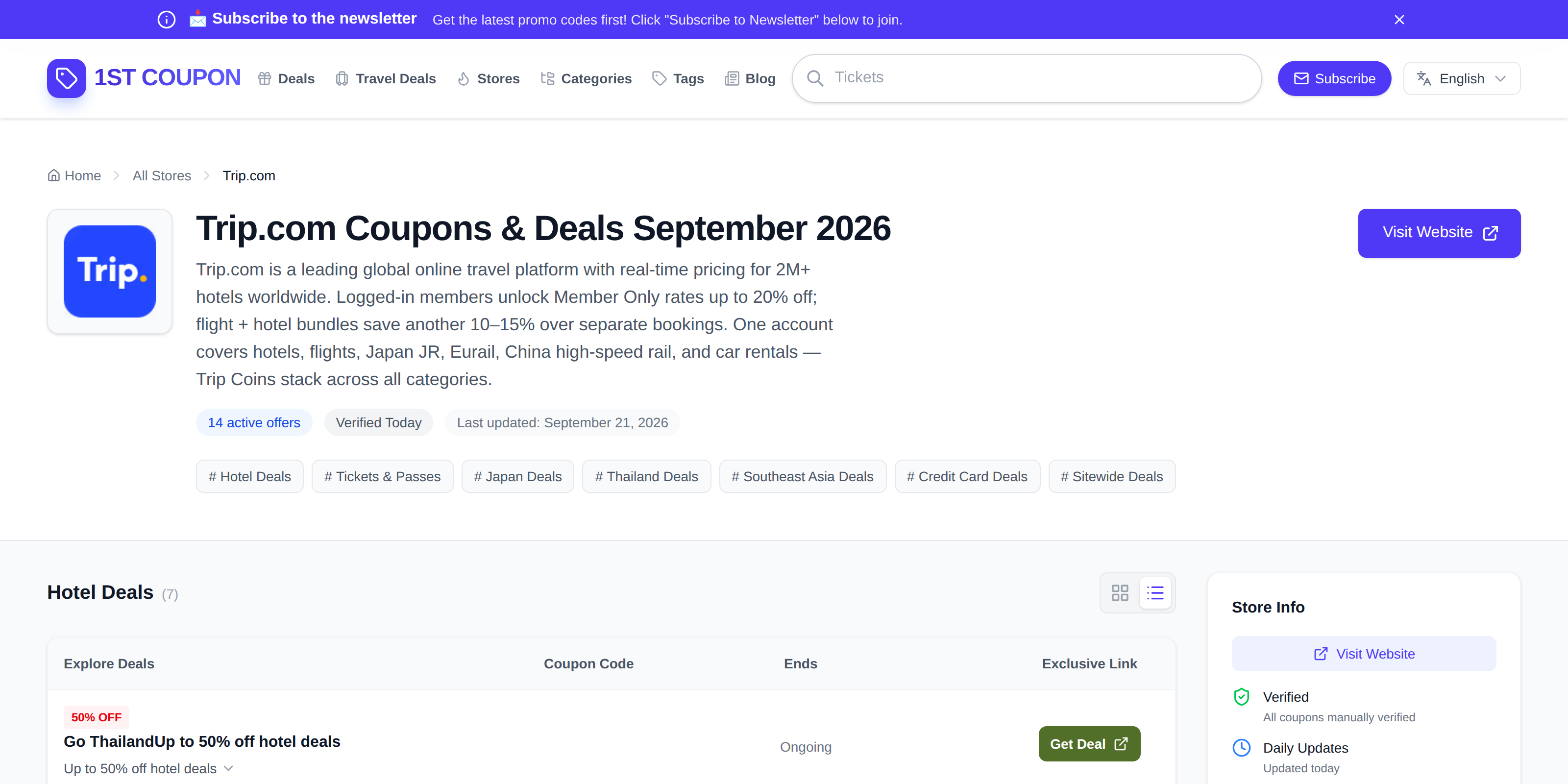The width and height of the screenshot is (1568, 784).
Task: Click the Trip.com store logo
Action: [110, 271]
